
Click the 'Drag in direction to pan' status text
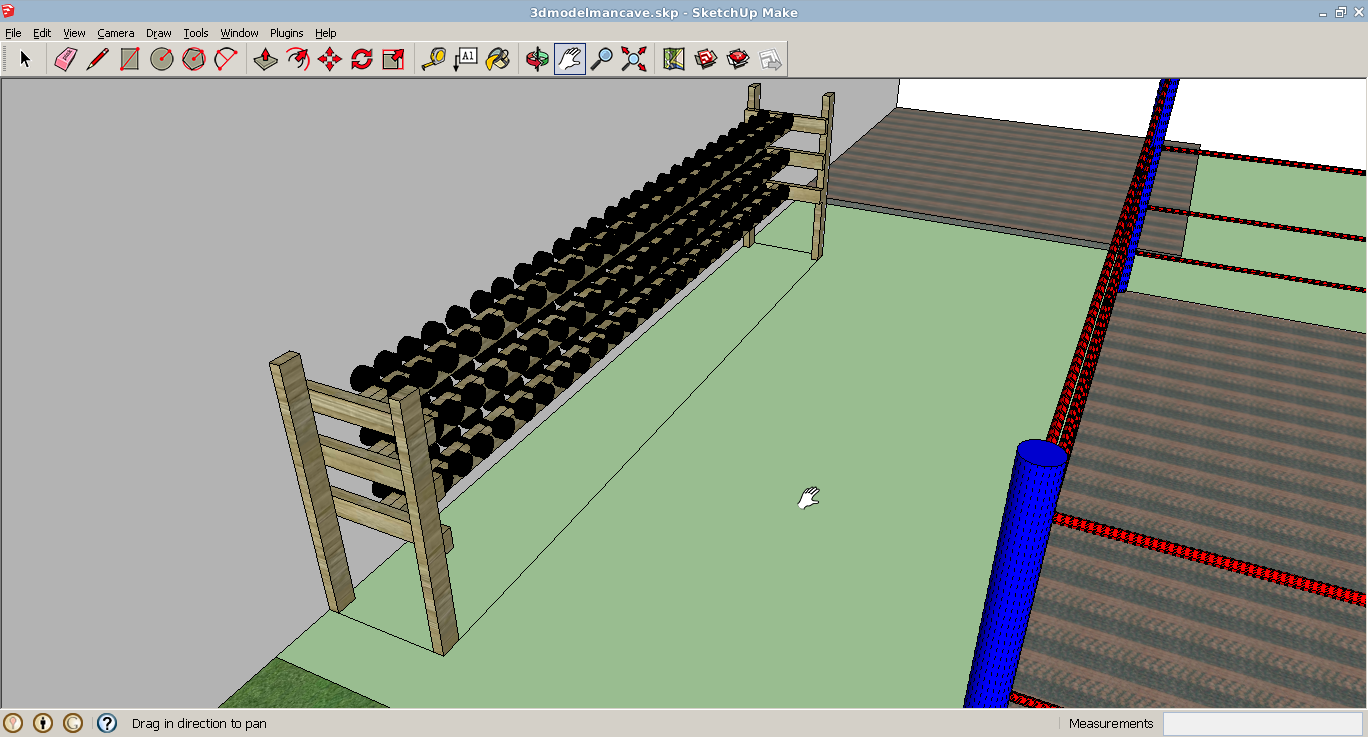pos(199,723)
